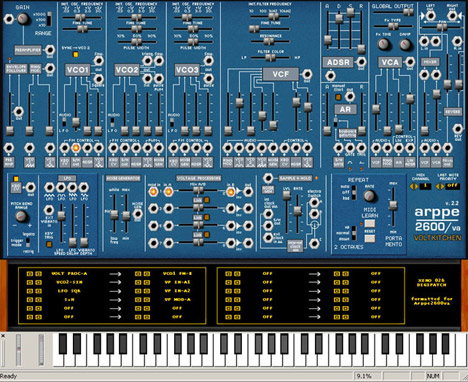Click the VCO1 module label
This screenshot has height=382, width=468.
77,70
